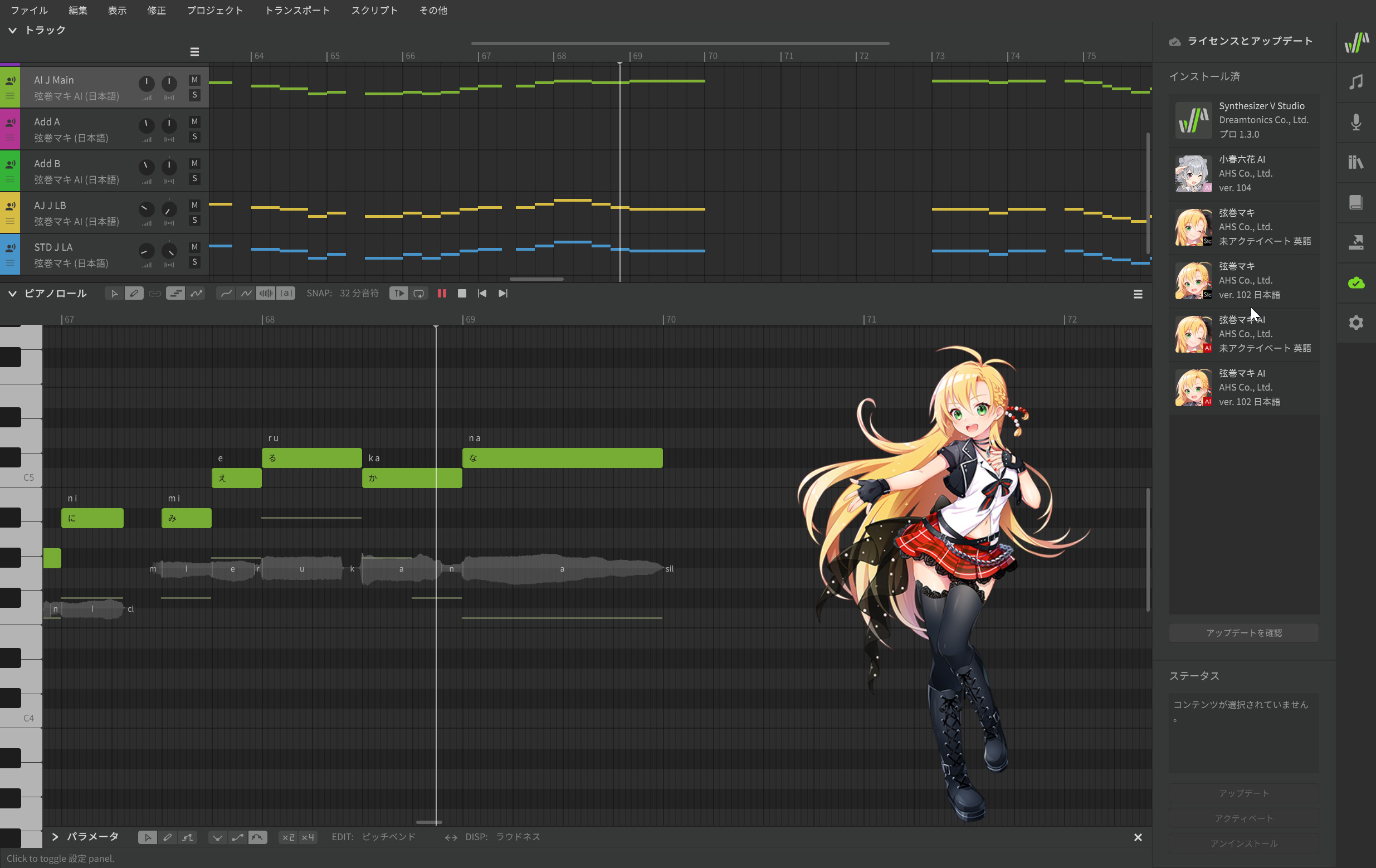The width and height of the screenshot is (1376, 868).
Task: Toggle the waveform display icon
Action: (266, 293)
